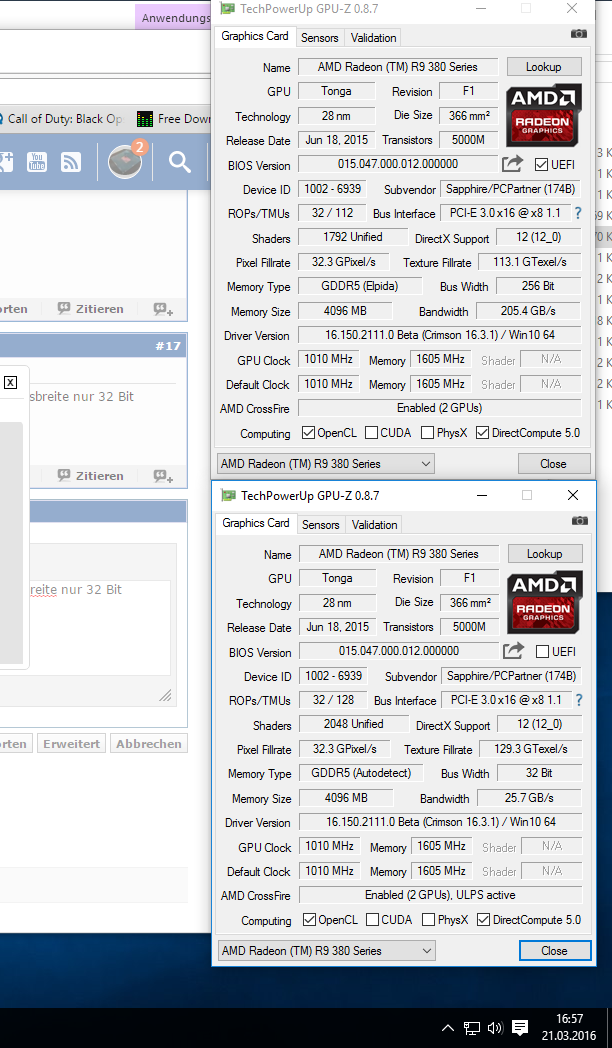Open Free Down bookmark with green icon
Viewport: 612px width, 1048px height.
coord(174,119)
